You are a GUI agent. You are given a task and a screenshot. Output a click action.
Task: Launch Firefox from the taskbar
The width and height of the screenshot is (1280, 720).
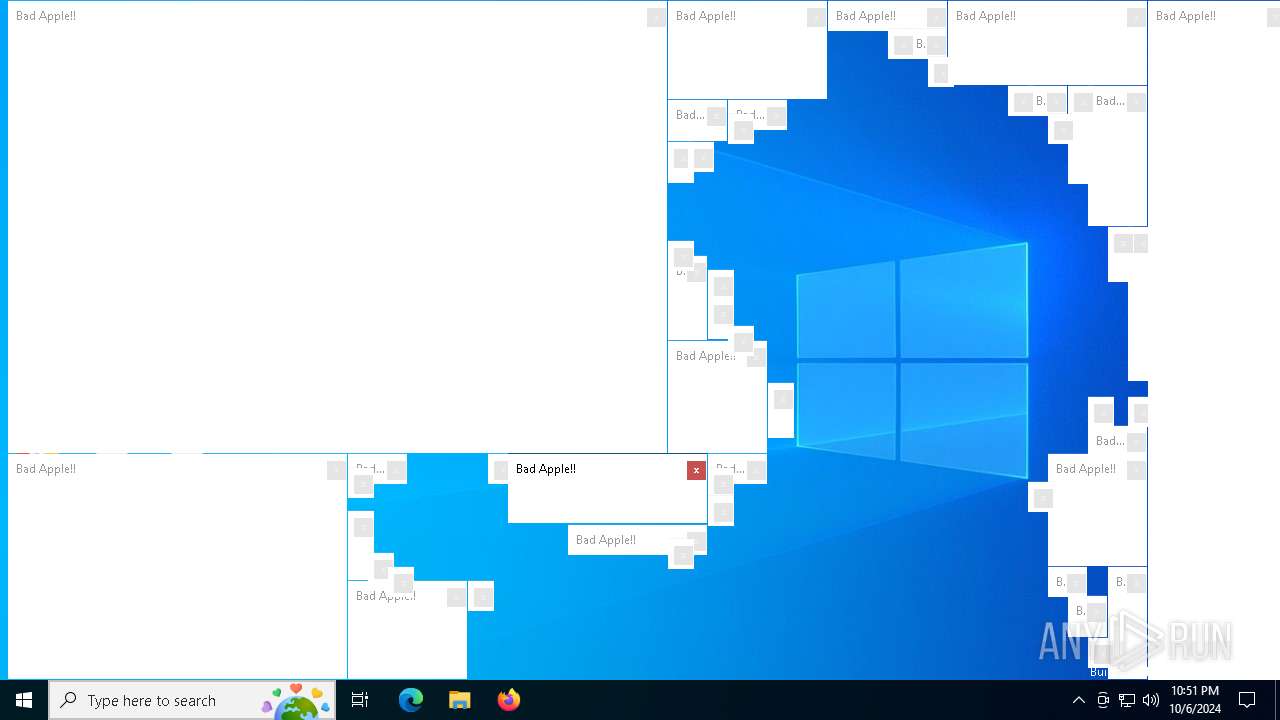[509, 700]
